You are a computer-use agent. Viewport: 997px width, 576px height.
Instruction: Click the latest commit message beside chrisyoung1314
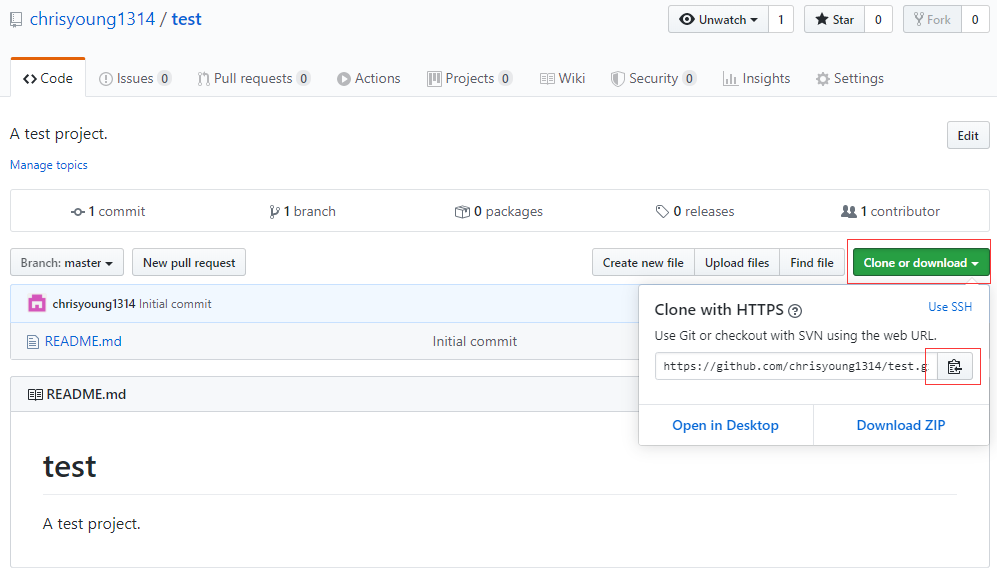pos(175,304)
